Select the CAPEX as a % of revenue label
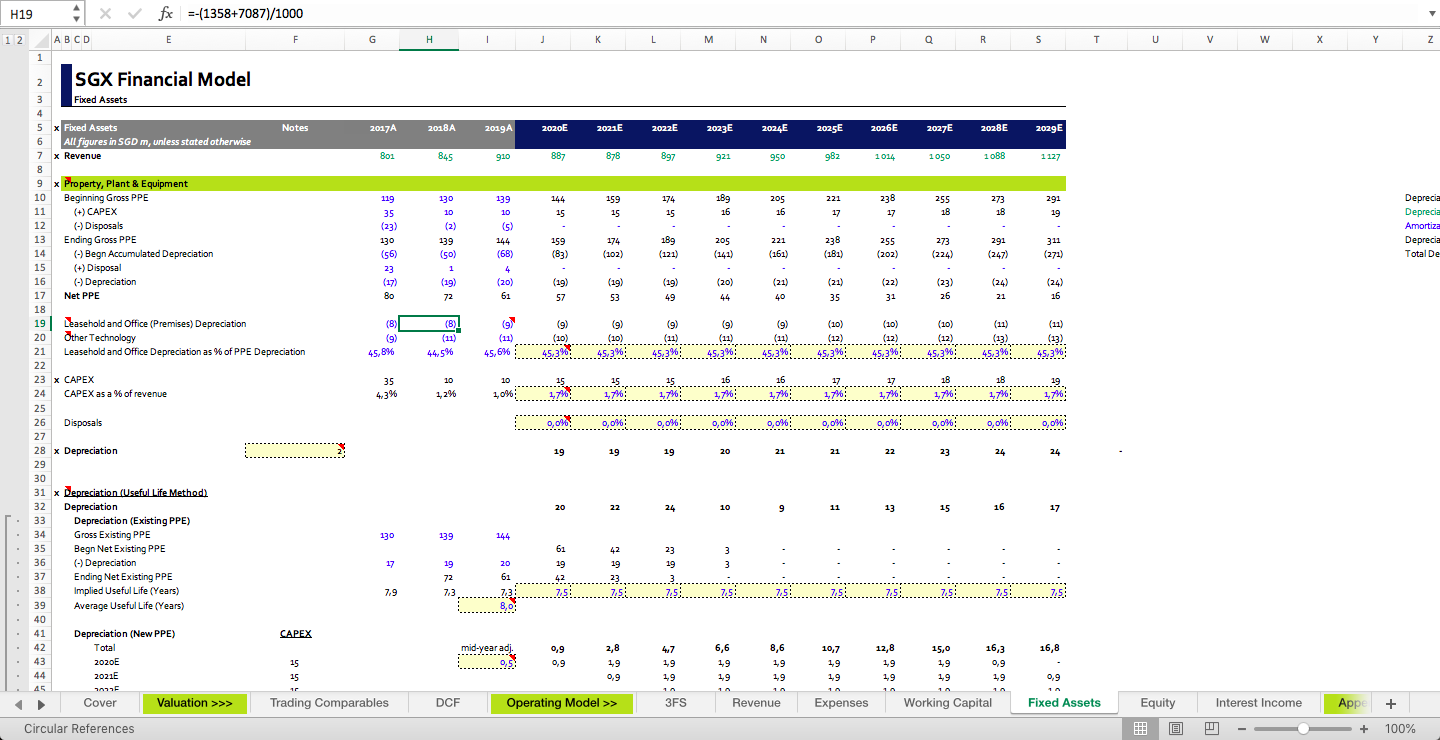 [115, 394]
